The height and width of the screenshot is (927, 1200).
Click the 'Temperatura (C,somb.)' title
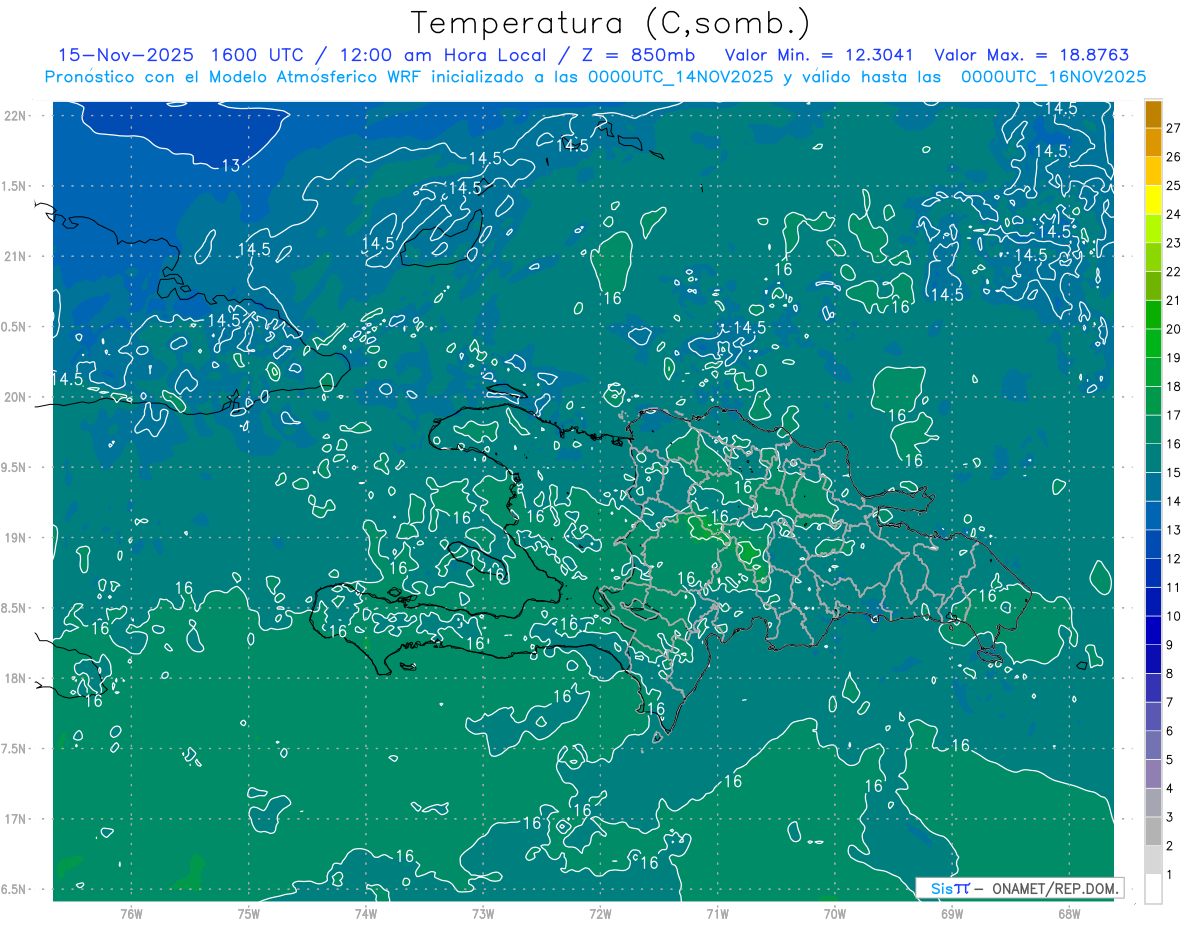pos(610,23)
